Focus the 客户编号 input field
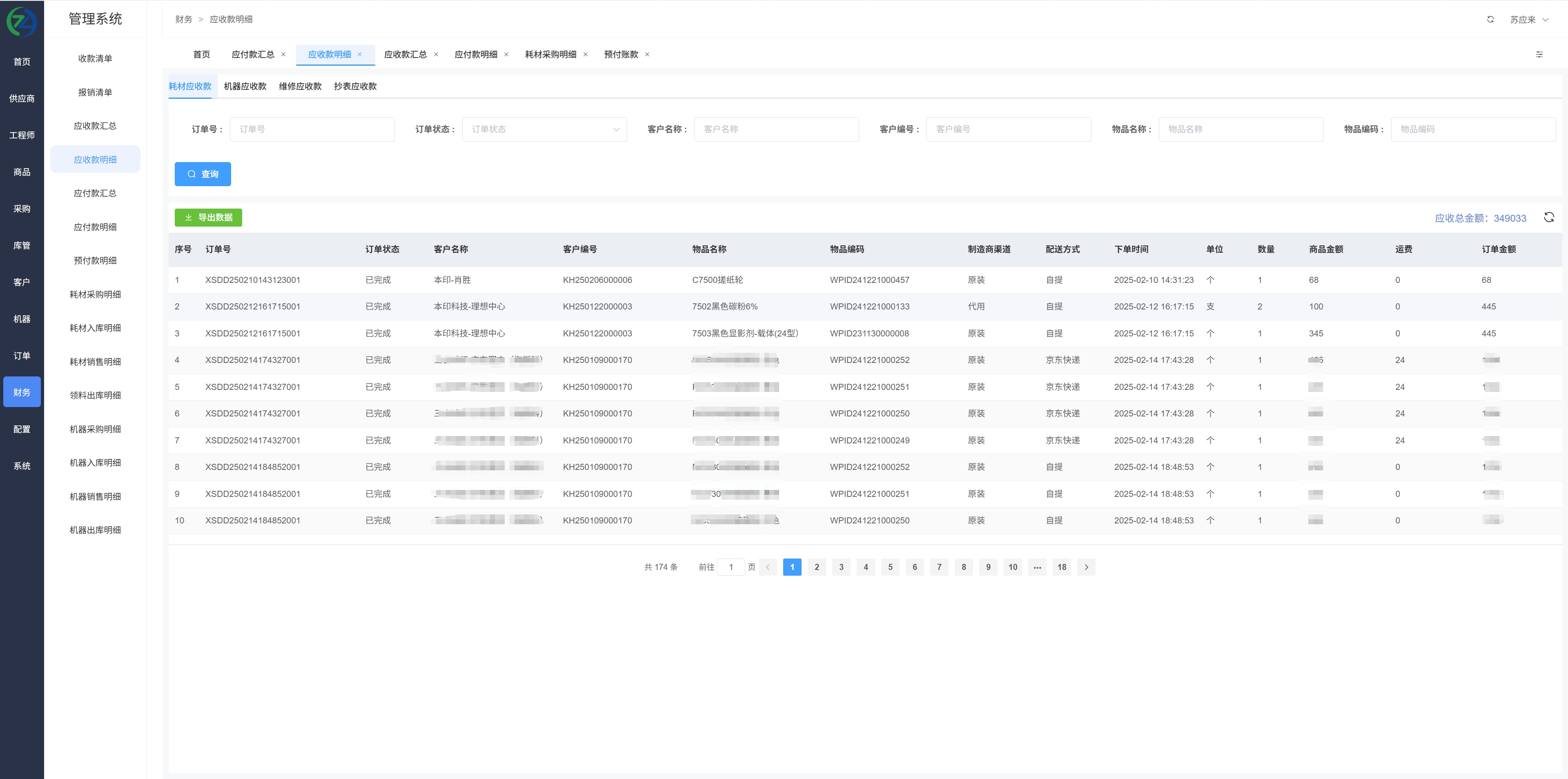Image resolution: width=1568 pixels, height=779 pixels. (1009, 129)
